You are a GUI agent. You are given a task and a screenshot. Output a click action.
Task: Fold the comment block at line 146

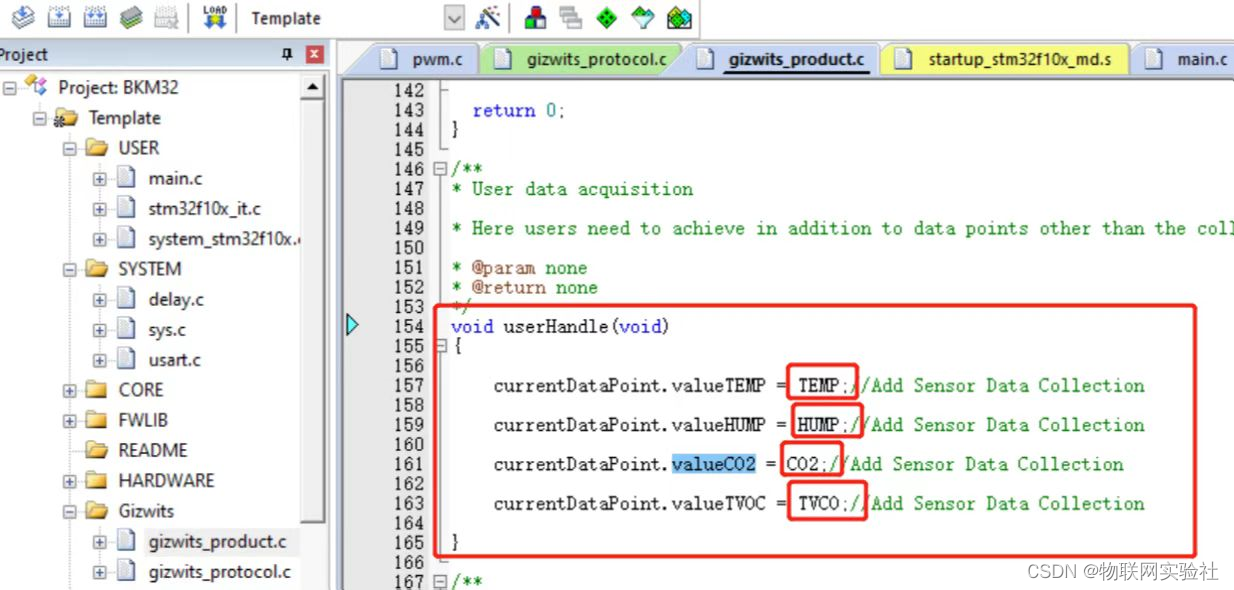pyautogui.click(x=441, y=169)
